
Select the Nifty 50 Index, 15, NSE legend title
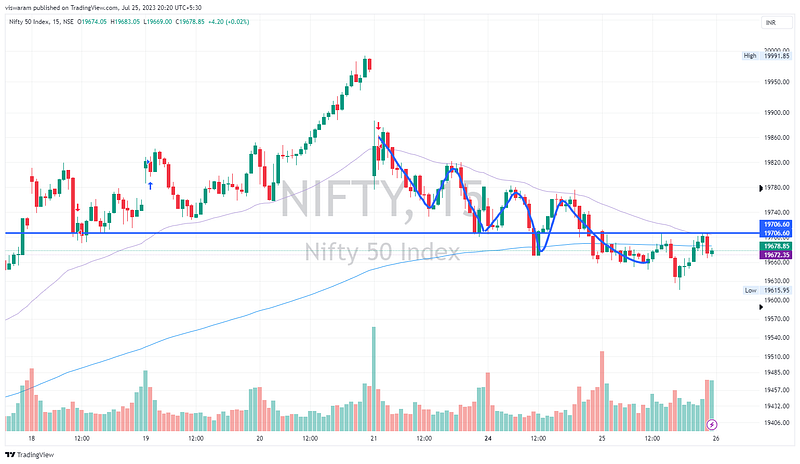[41, 21]
